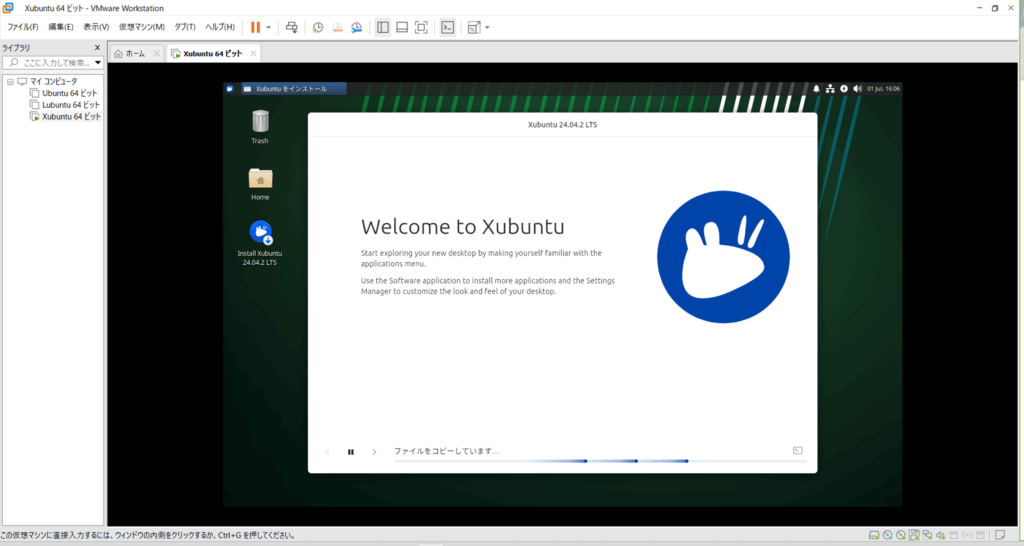This screenshot has width=1024, height=546.
Task: Click the take snapshot clock icon
Action: (x=318, y=27)
